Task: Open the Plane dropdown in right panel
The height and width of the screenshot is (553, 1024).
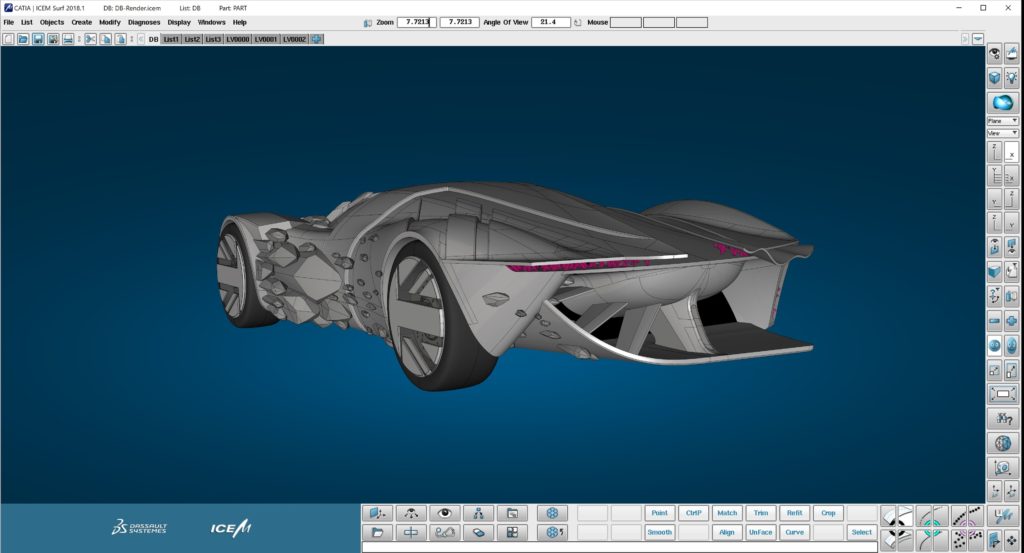Action: 1002,120
